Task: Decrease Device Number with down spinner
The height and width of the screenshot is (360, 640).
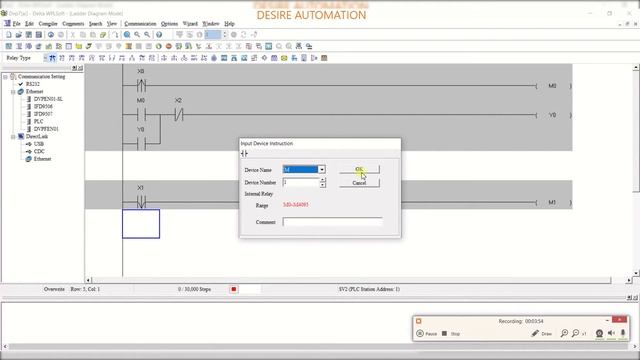Action: (322, 185)
